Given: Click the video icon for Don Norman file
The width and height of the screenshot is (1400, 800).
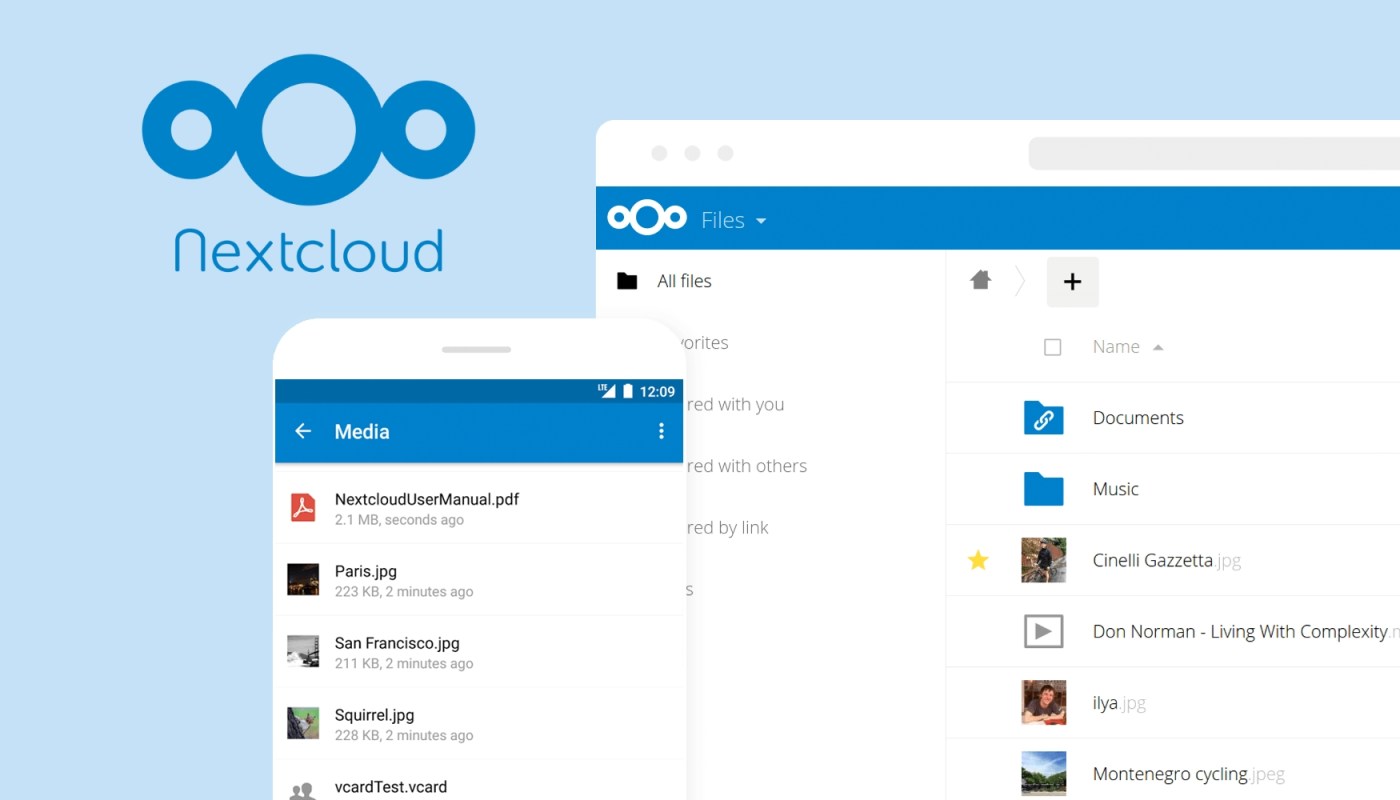Looking at the screenshot, I should (x=1043, y=632).
